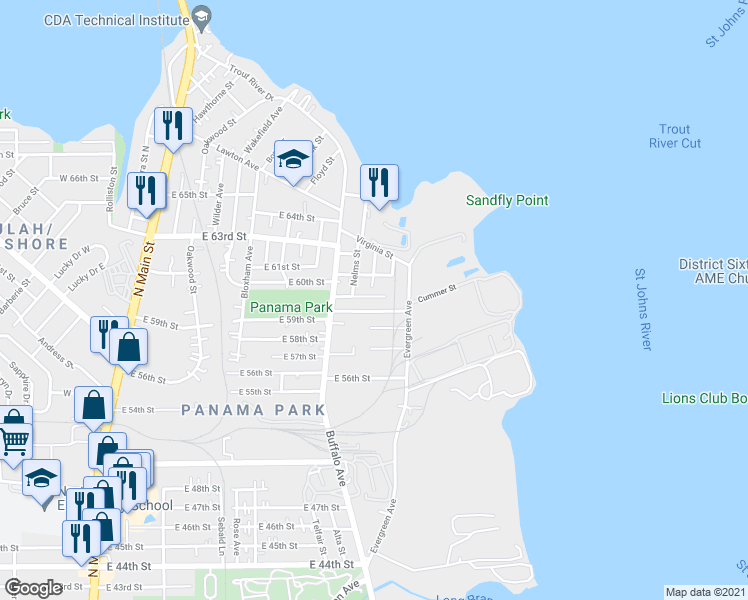Click the E 61st St label
748x600 pixels.
pyautogui.click(x=282, y=267)
